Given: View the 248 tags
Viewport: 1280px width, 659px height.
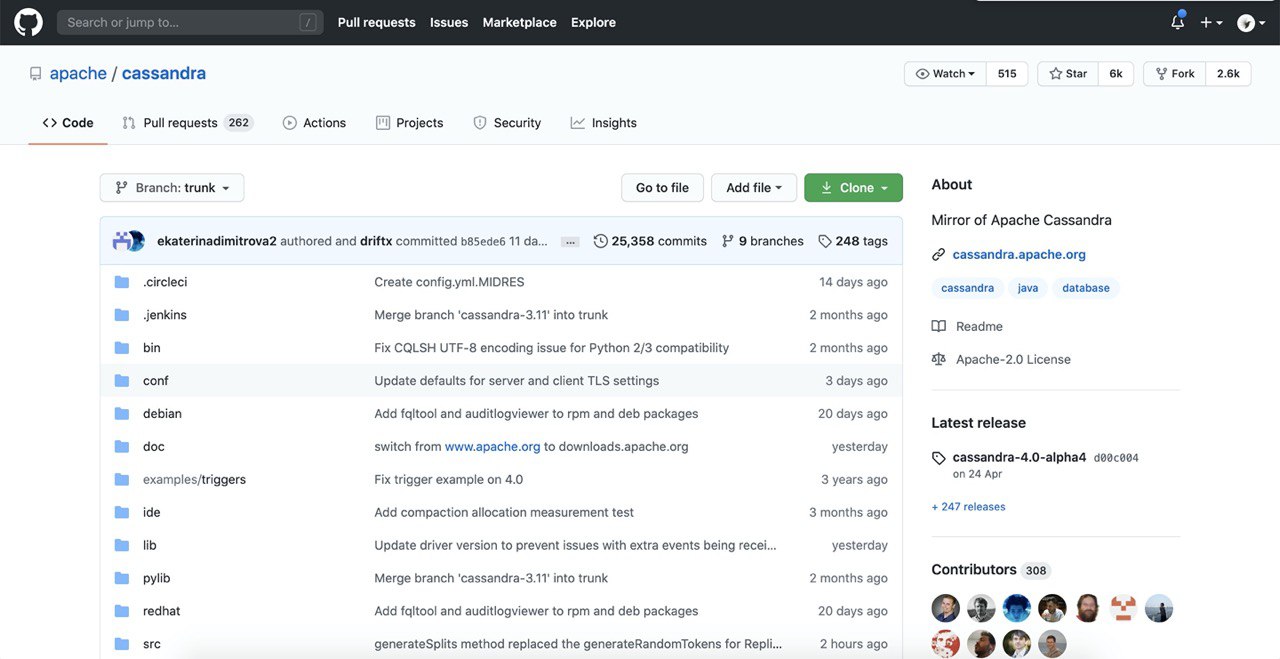Looking at the screenshot, I should point(853,241).
